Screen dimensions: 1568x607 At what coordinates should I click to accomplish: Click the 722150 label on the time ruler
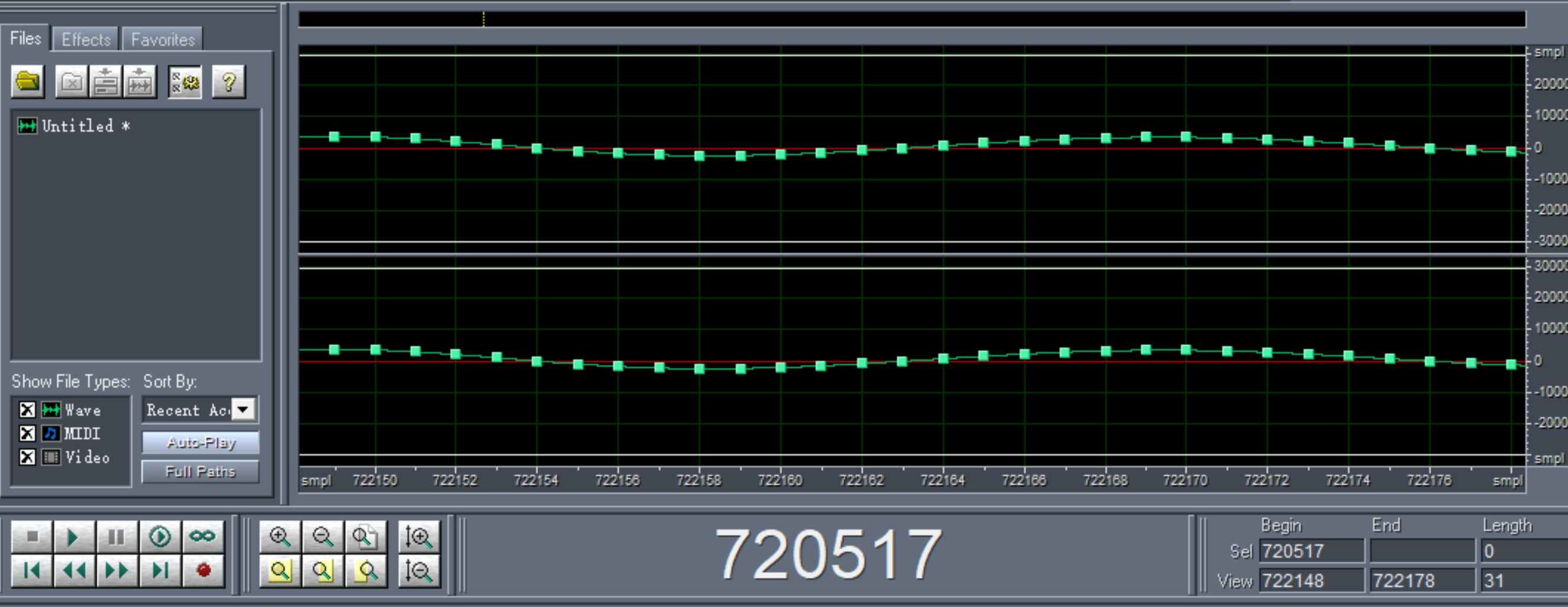pyautogui.click(x=375, y=480)
